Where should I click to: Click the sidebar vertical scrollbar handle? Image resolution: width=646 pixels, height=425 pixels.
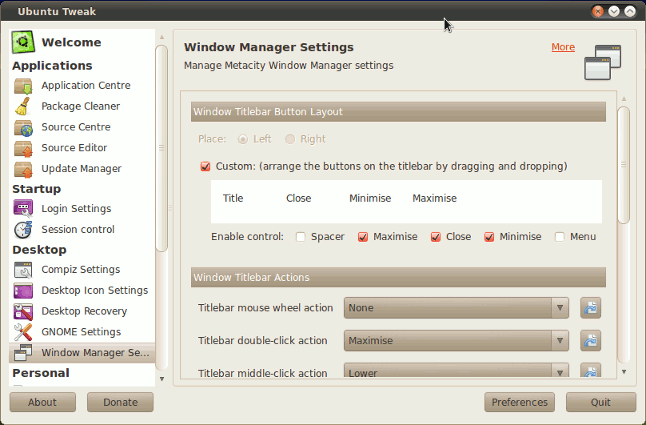tap(162, 148)
